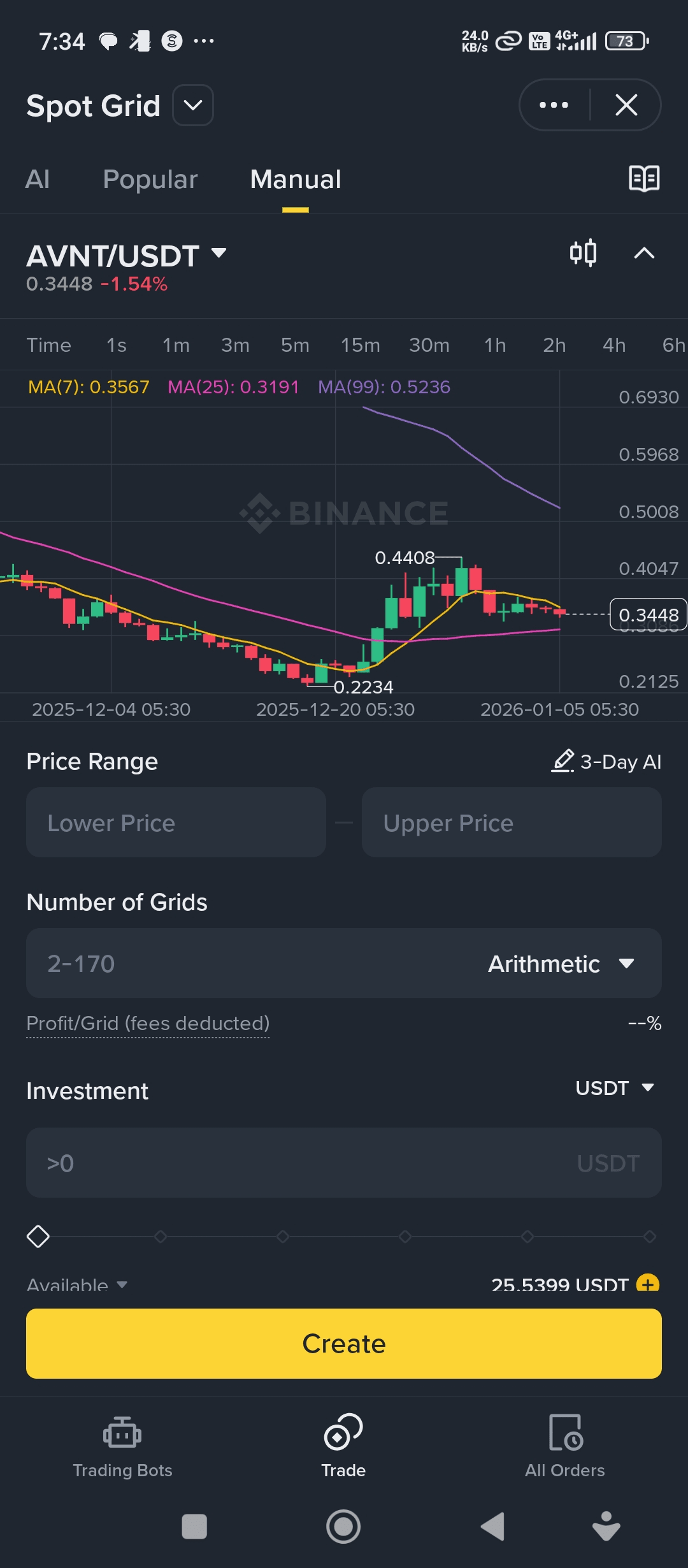
Task: Focus the Lower Price input field
Action: (x=176, y=822)
